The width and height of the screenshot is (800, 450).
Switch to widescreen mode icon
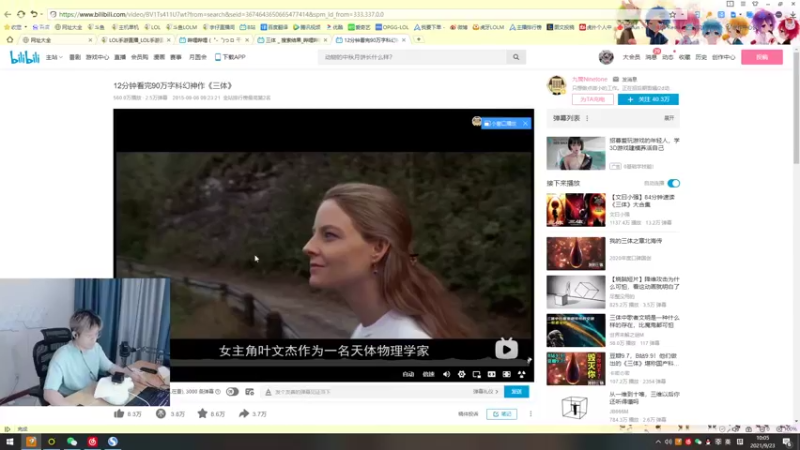point(491,374)
